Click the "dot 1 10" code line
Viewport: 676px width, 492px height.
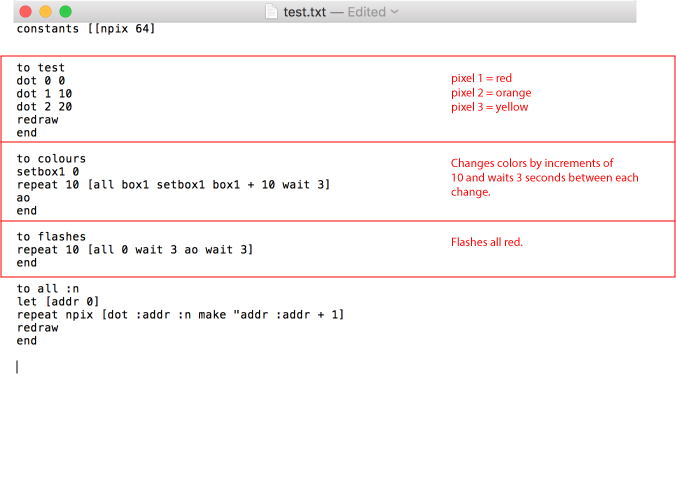pos(44,94)
